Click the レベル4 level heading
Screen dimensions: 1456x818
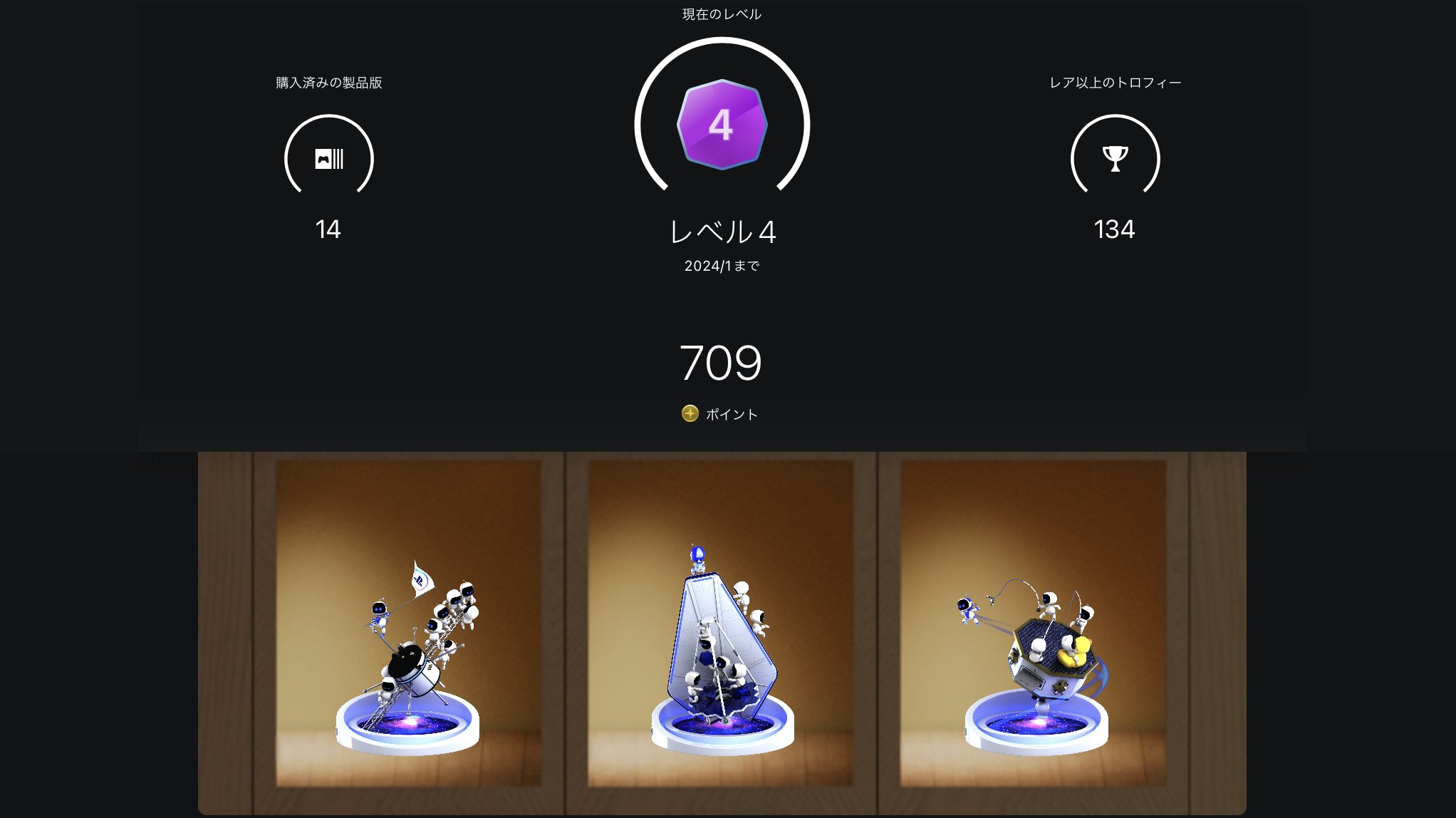[722, 232]
